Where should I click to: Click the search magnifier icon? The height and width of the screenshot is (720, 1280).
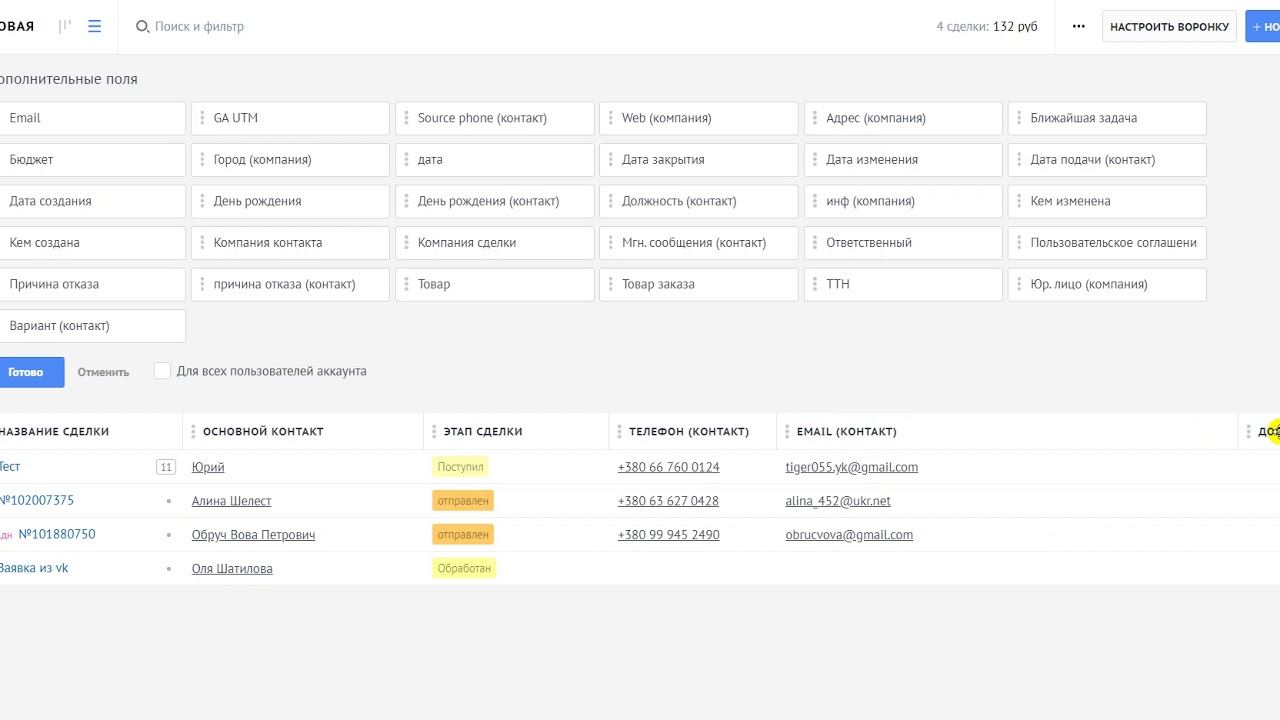pos(142,27)
